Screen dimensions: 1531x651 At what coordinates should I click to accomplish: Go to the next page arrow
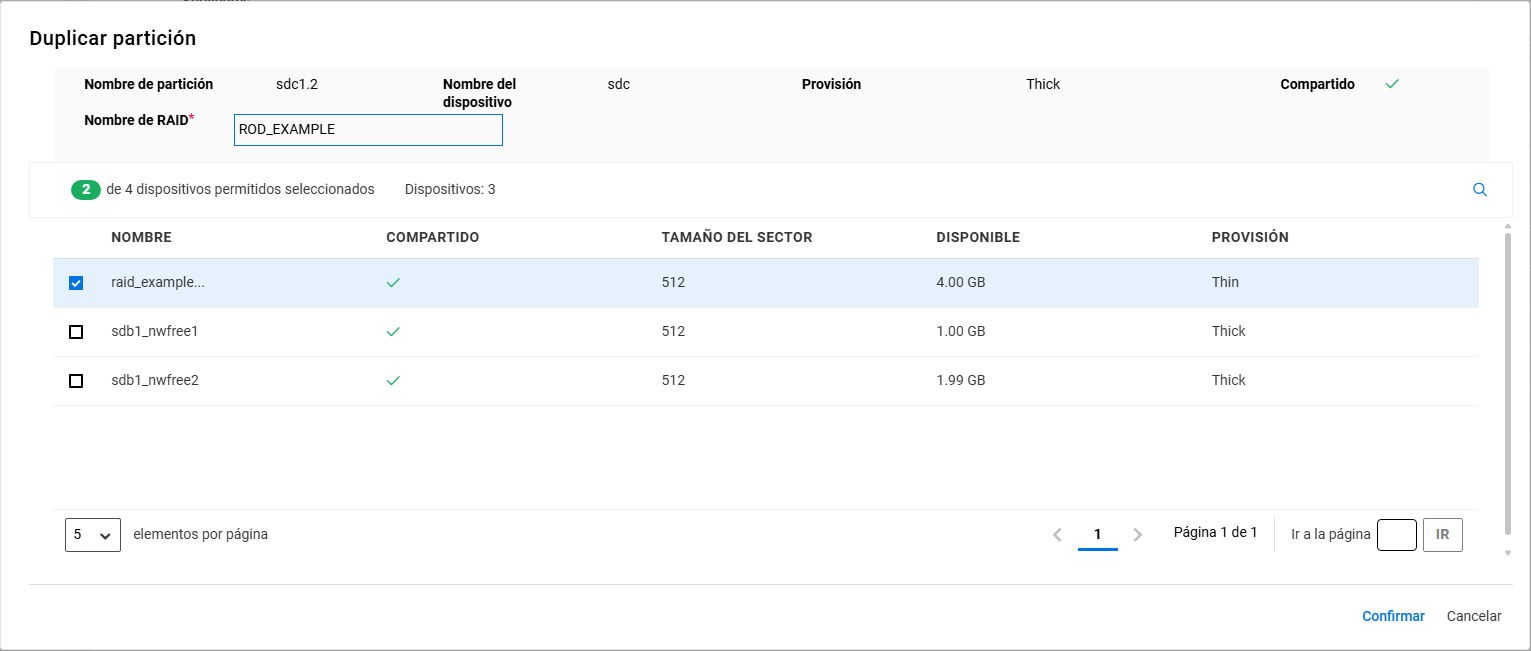tap(1137, 535)
